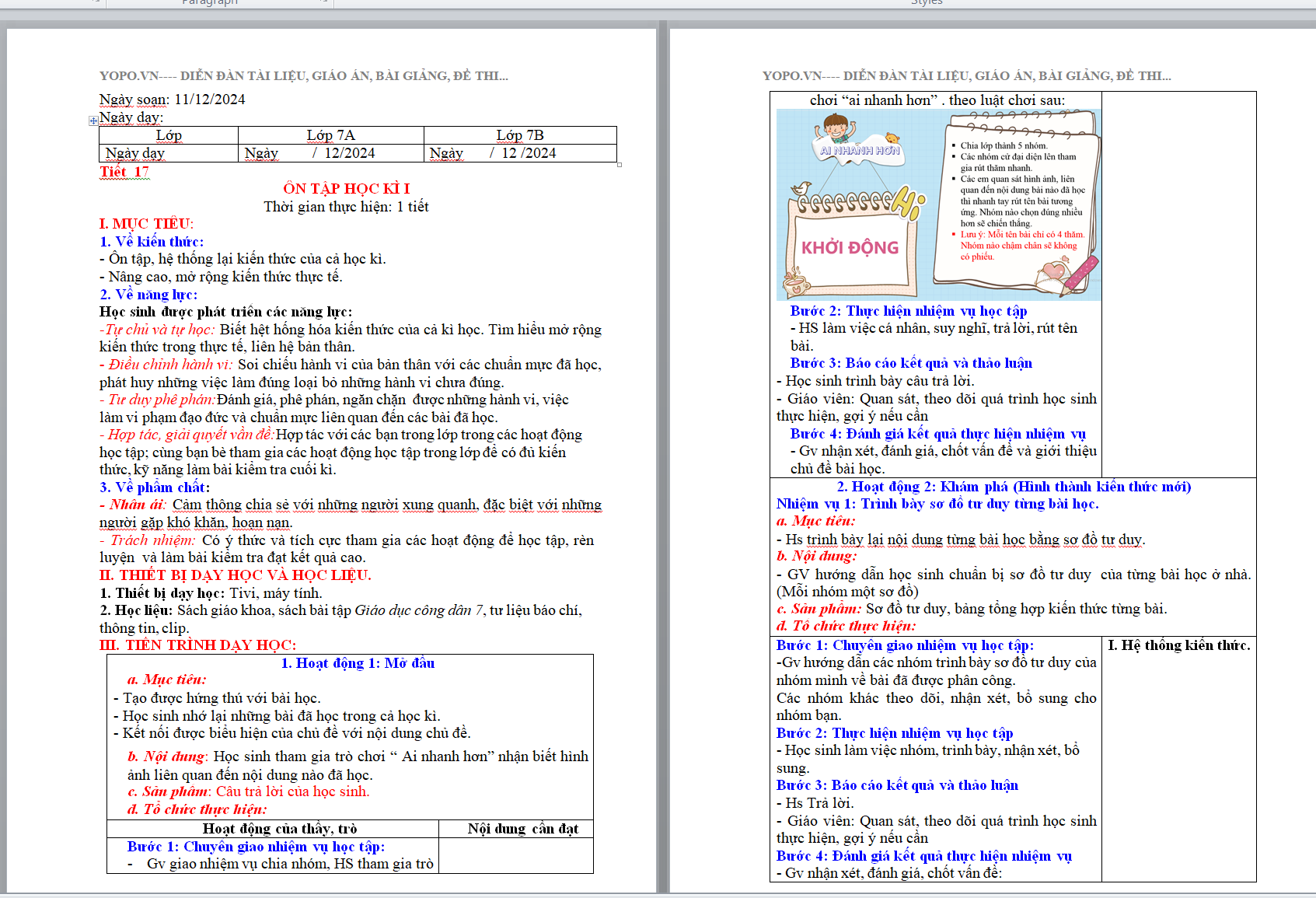Select the KHỞI ĐỘNG game illustration image
1316x898 pixels.
[938, 204]
